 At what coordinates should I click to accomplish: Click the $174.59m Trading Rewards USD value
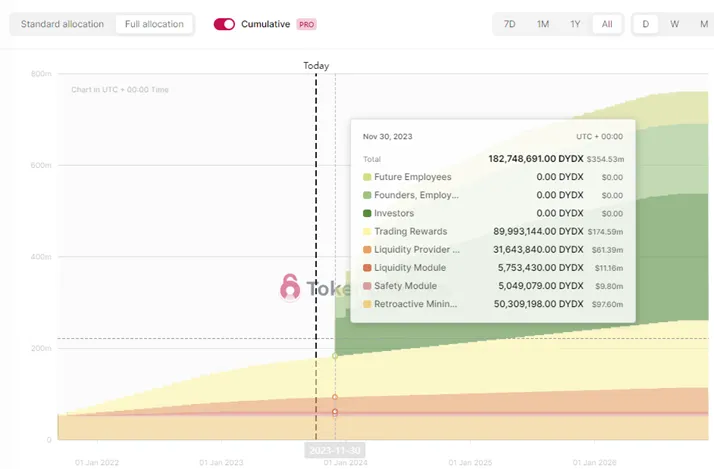click(x=605, y=232)
